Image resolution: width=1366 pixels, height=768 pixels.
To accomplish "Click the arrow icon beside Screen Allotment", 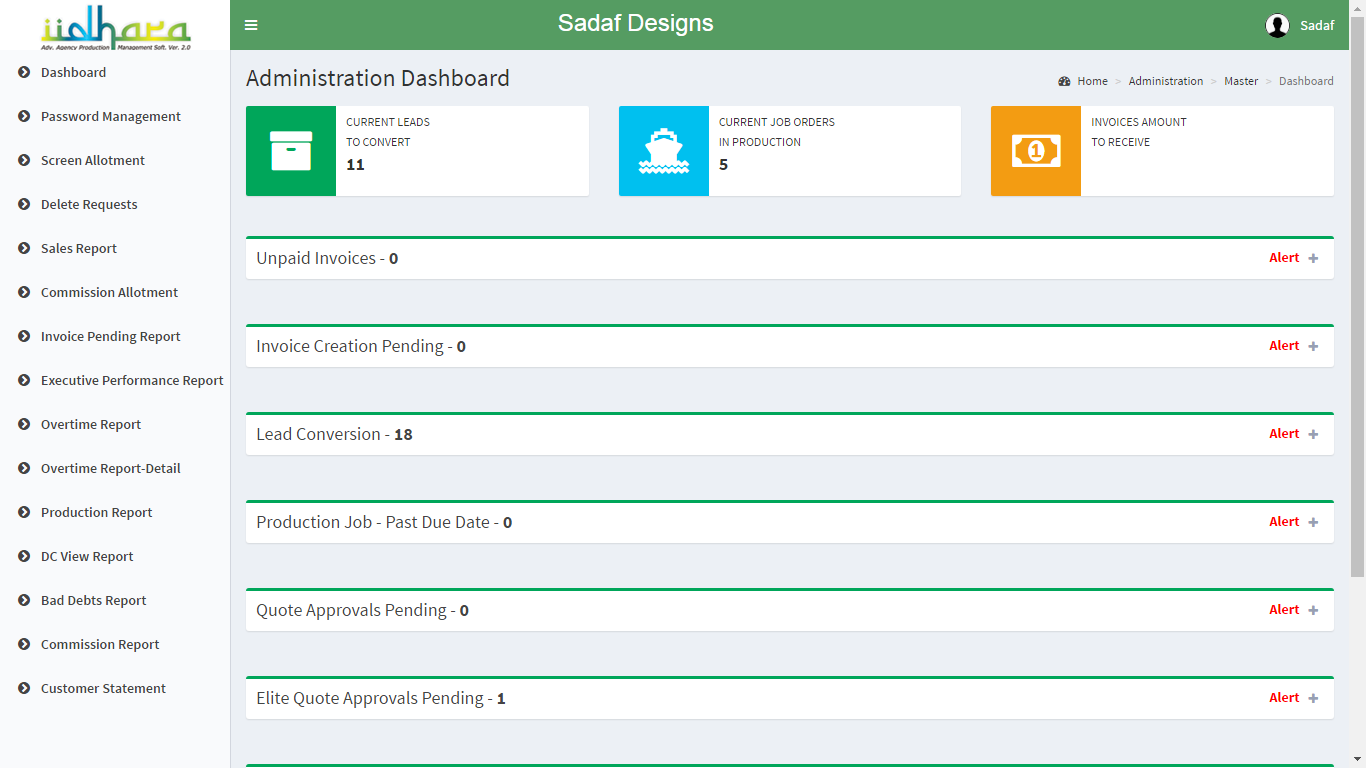I will [x=24, y=160].
